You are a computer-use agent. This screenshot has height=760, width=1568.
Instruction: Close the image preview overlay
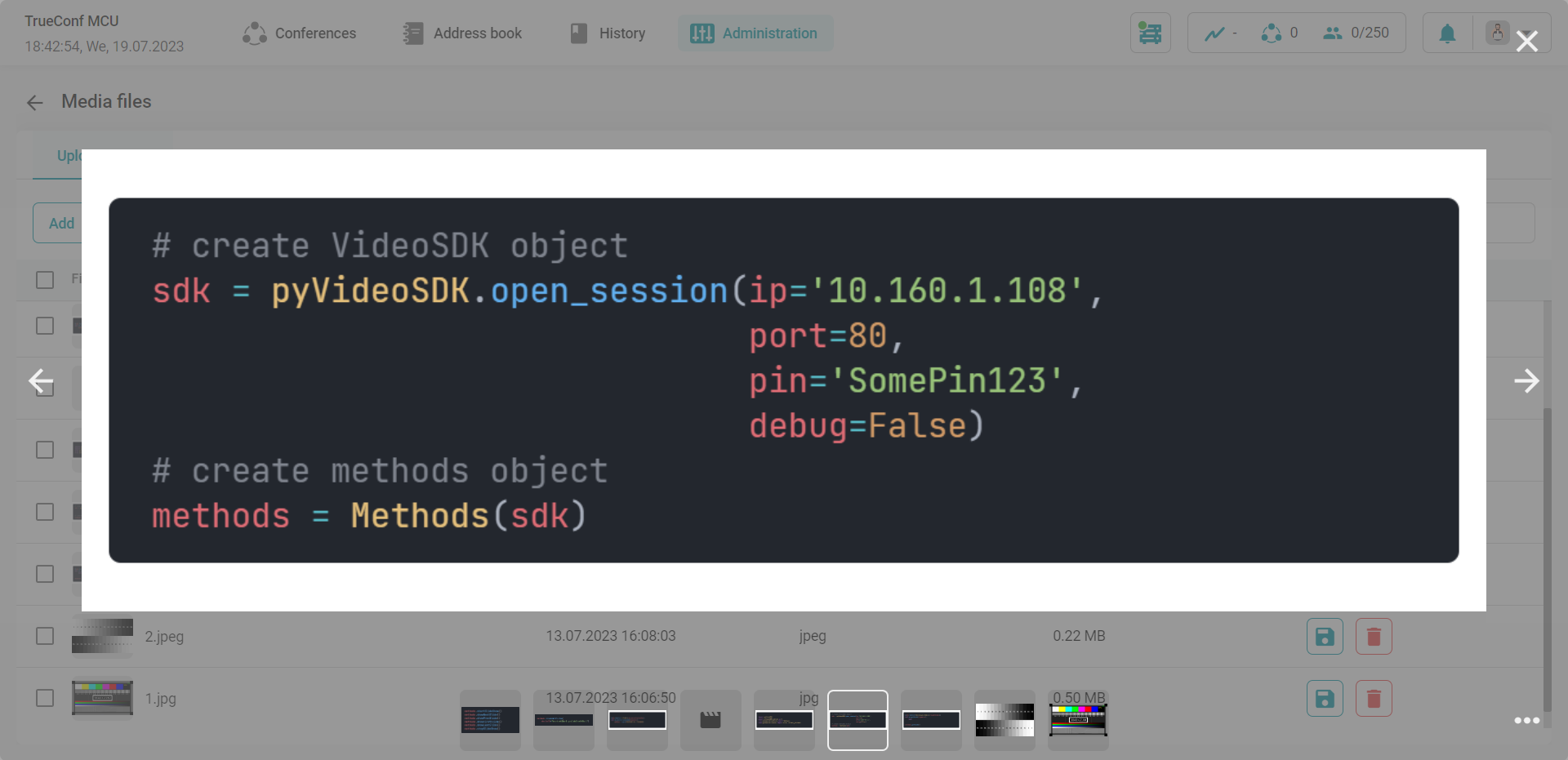(x=1526, y=41)
